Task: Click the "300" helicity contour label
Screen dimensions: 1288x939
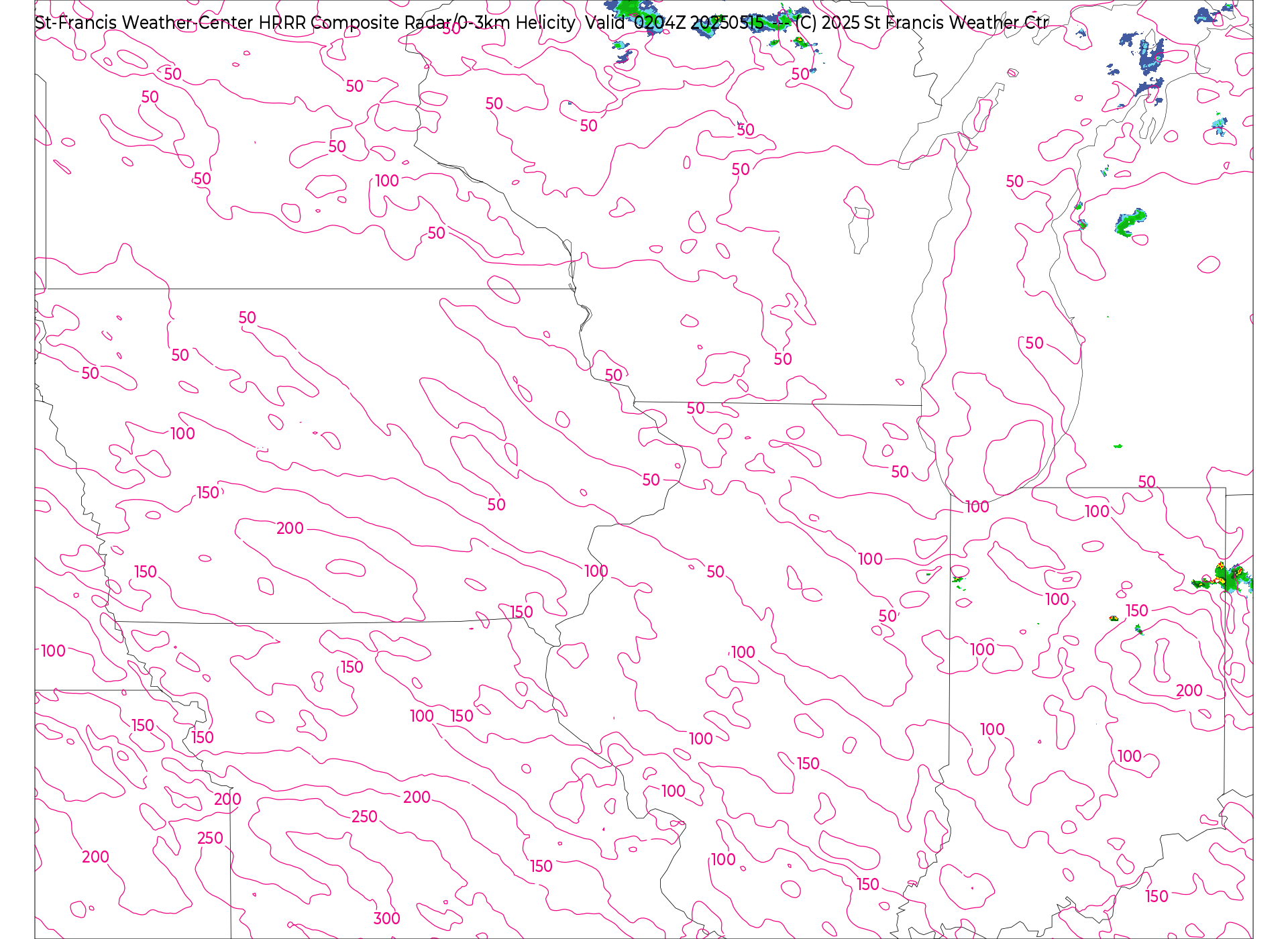Action: [x=386, y=918]
